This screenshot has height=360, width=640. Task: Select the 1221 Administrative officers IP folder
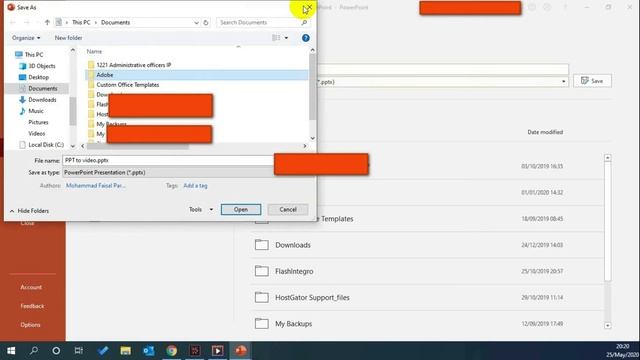(133, 65)
